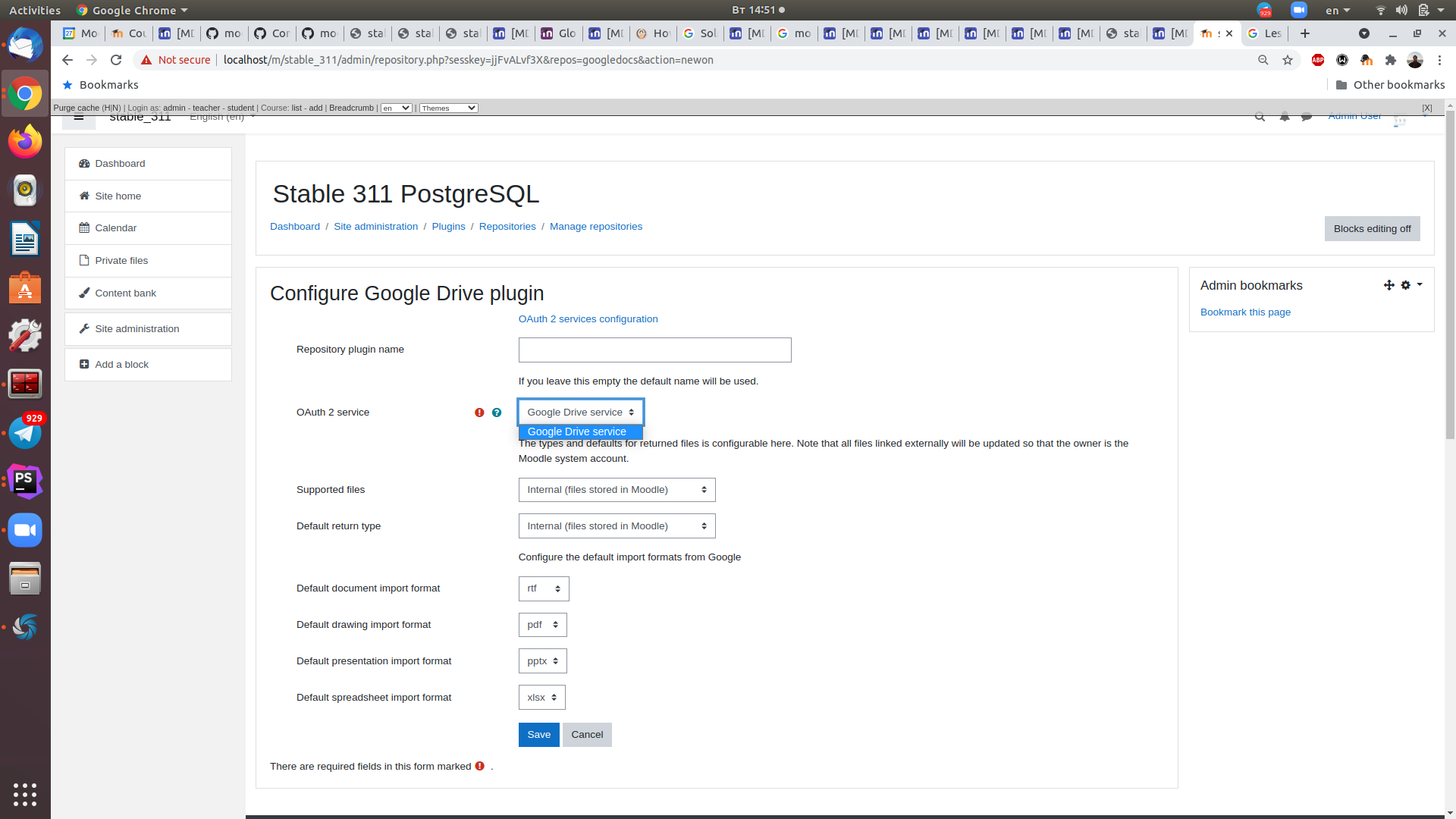Open Site administration in side navigation
Image resolution: width=1456 pixels, height=819 pixels.
pos(148,329)
